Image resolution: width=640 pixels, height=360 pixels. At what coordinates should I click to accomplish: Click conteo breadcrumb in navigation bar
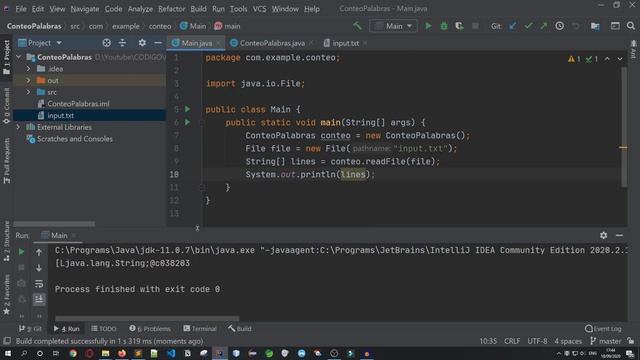tap(160, 26)
